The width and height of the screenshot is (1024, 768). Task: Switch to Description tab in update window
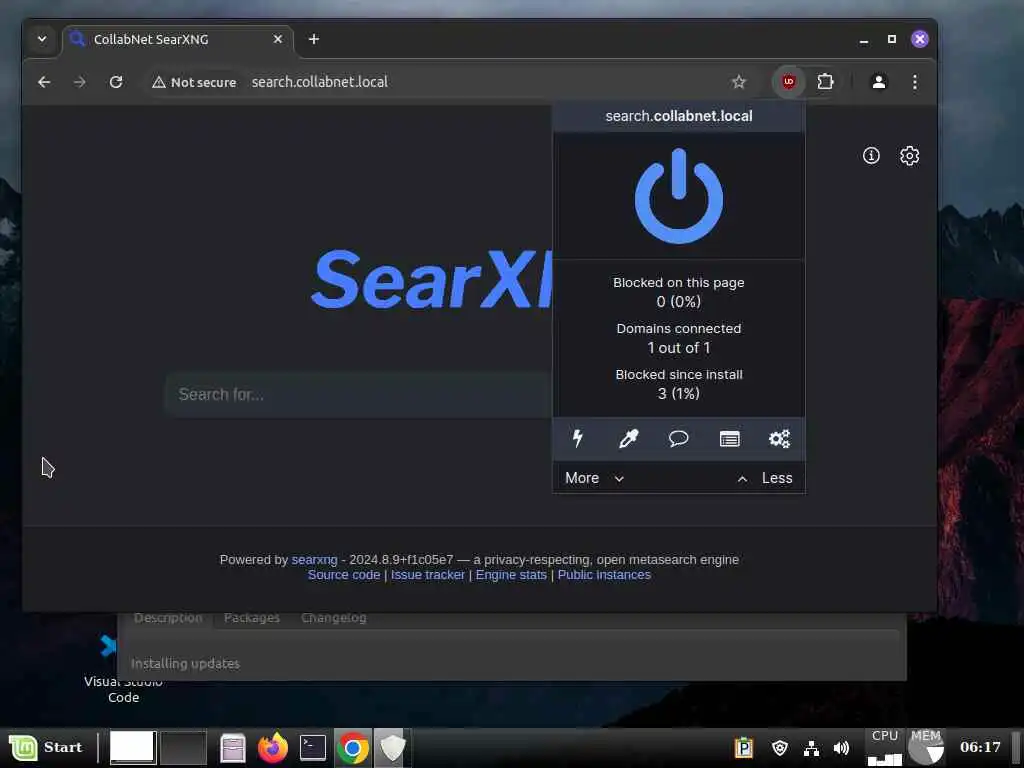[168, 618]
